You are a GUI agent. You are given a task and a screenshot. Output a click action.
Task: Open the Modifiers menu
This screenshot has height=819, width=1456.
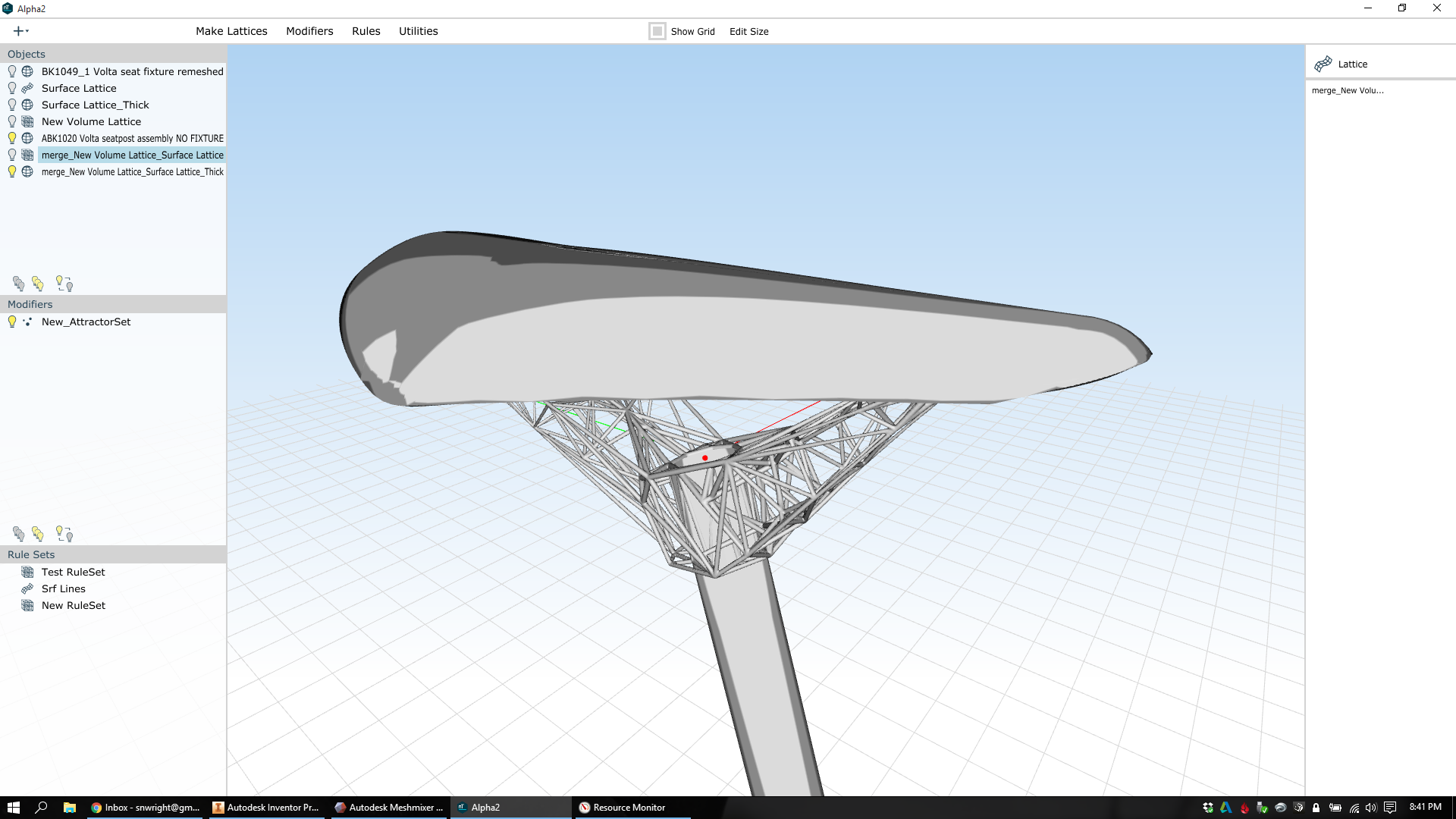pyautogui.click(x=309, y=31)
